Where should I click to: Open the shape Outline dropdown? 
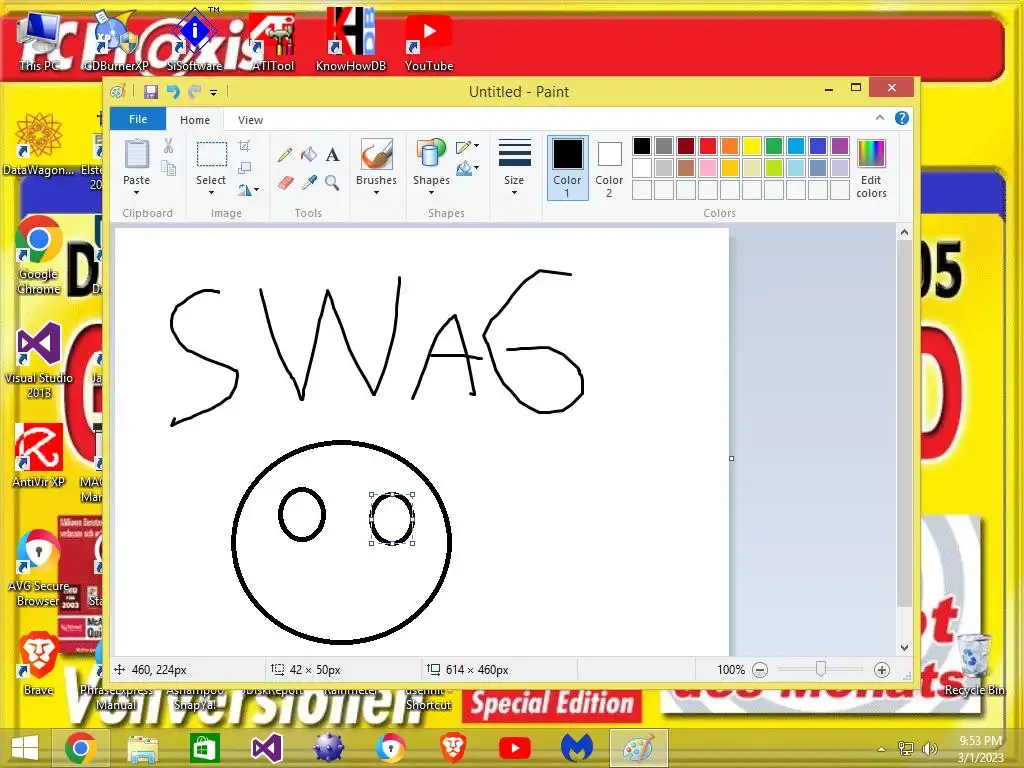[468, 146]
